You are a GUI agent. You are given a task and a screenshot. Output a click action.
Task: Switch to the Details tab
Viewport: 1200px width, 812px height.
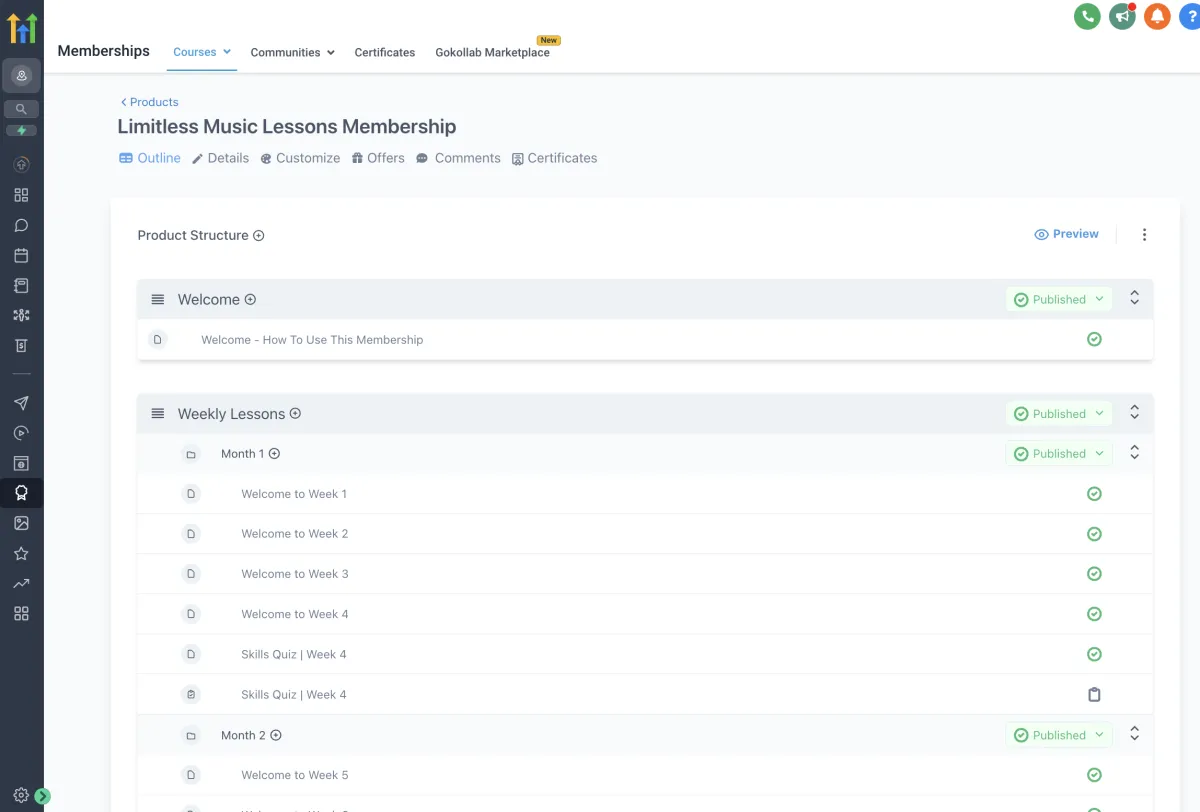(x=220, y=158)
